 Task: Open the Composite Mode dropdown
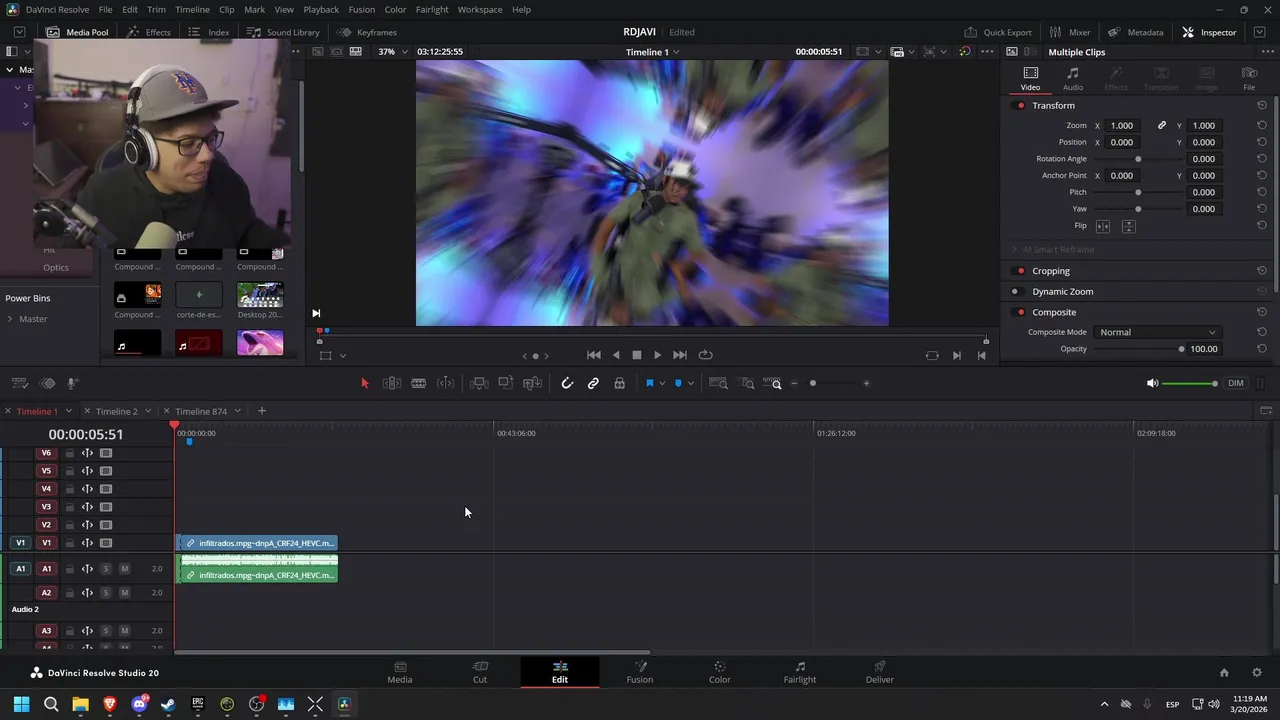coord(1157,332)
